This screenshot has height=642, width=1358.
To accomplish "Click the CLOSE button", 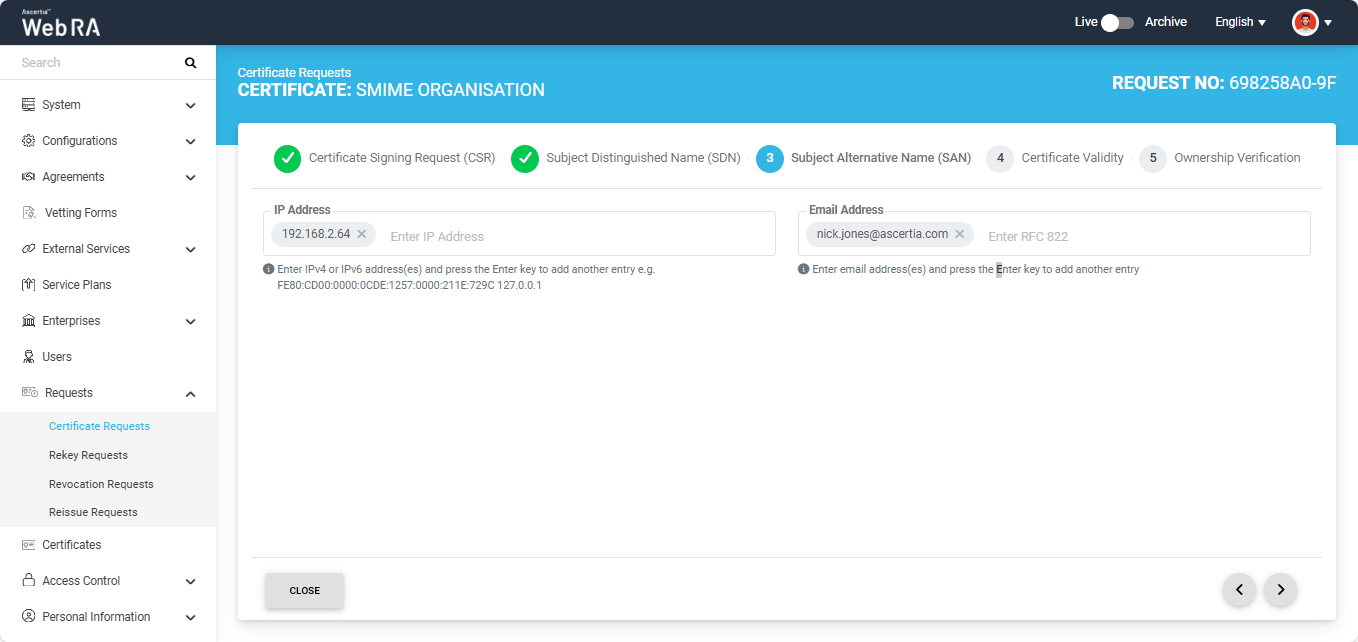I will click(304, 591).
